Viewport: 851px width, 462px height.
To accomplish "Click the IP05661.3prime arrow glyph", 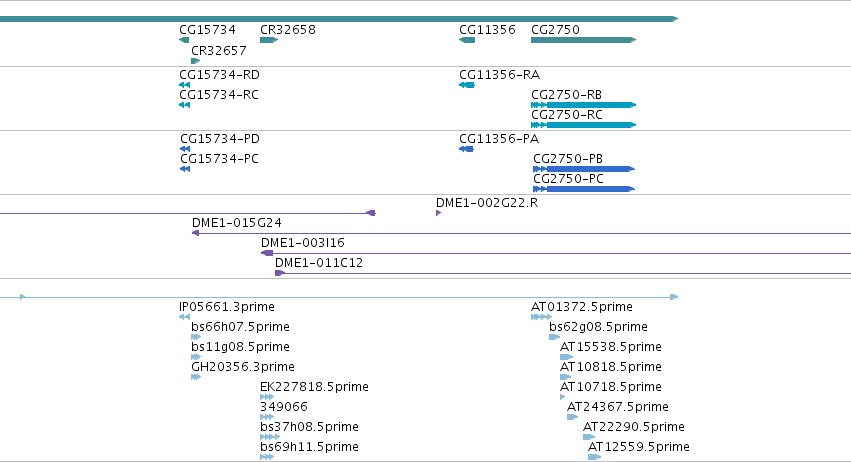I will click(x=185, y=317).
